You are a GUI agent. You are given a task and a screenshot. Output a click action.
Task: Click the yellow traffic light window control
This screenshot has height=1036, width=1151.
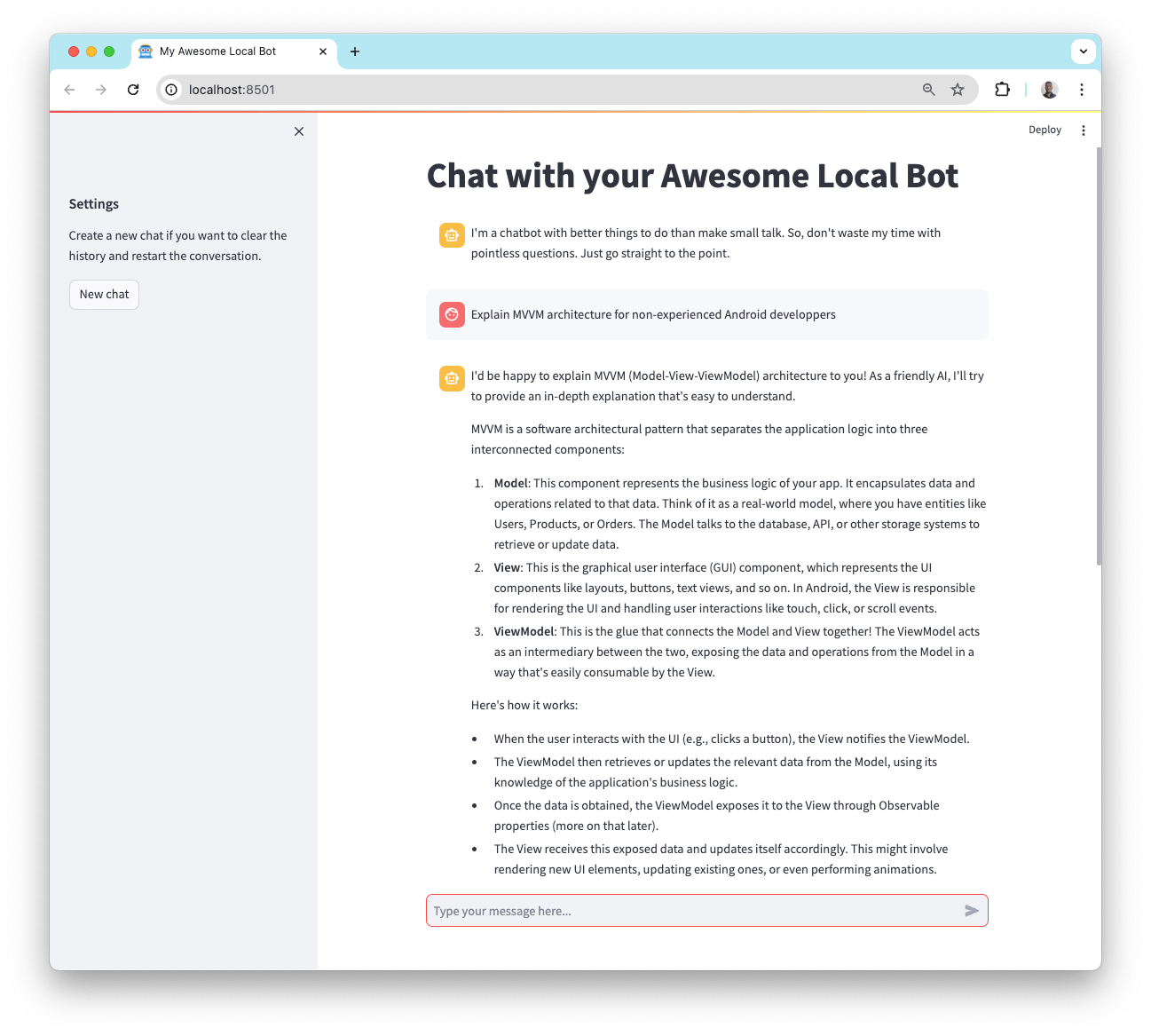(x=91, y=51)
